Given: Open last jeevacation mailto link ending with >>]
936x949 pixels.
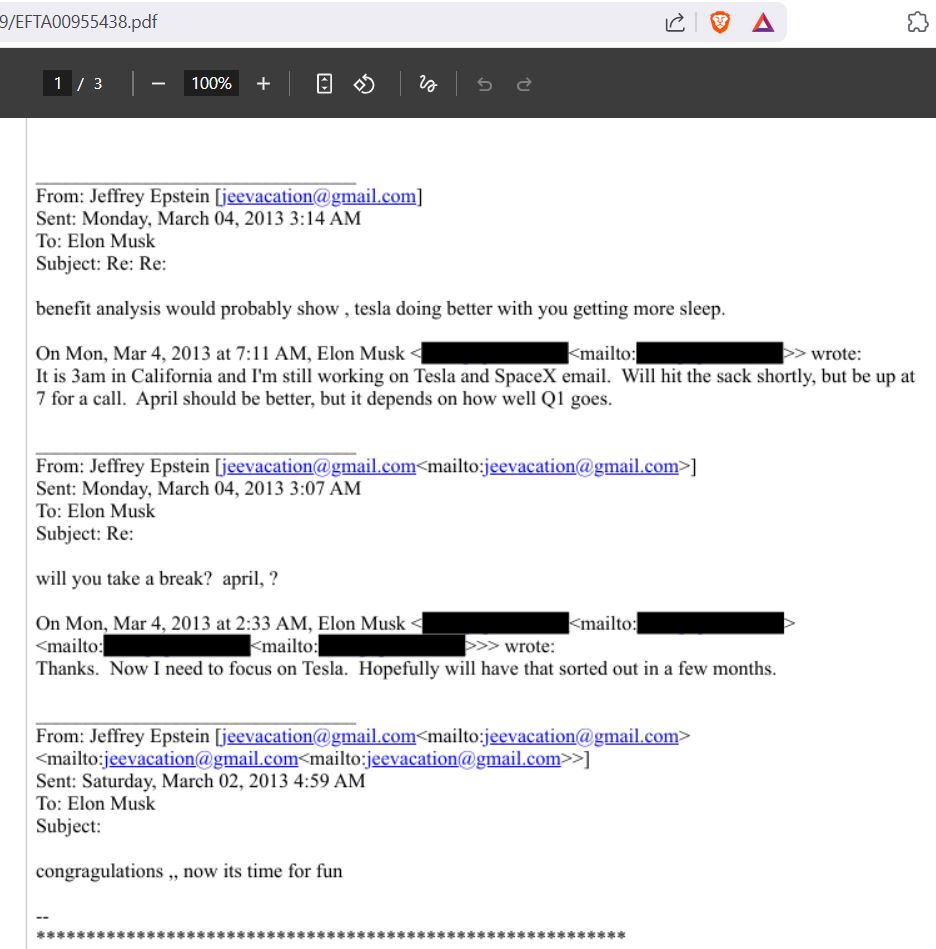Looking at the screenshot, I should [463, 758].
